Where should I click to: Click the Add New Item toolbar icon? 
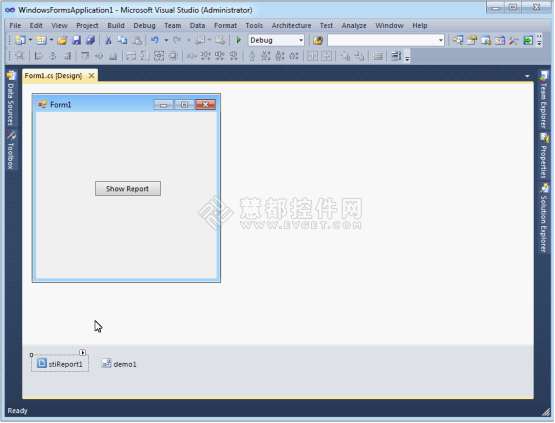tap(41, 40)
